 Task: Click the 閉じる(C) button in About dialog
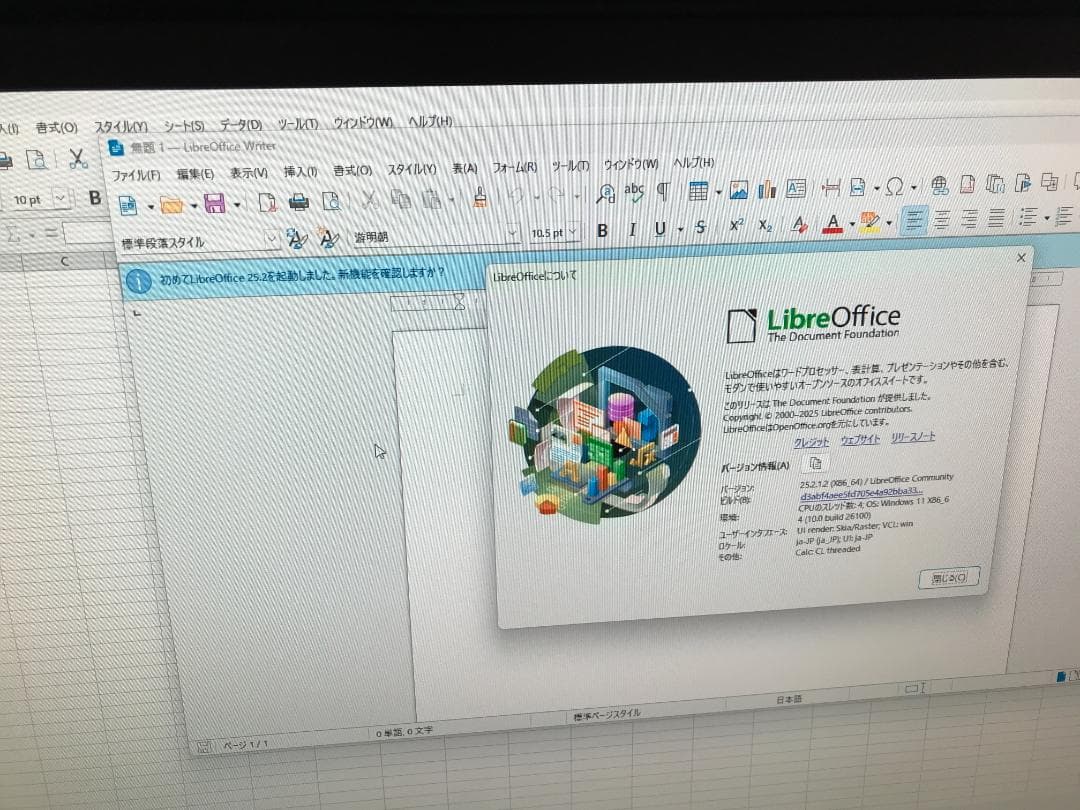(947, 577)
